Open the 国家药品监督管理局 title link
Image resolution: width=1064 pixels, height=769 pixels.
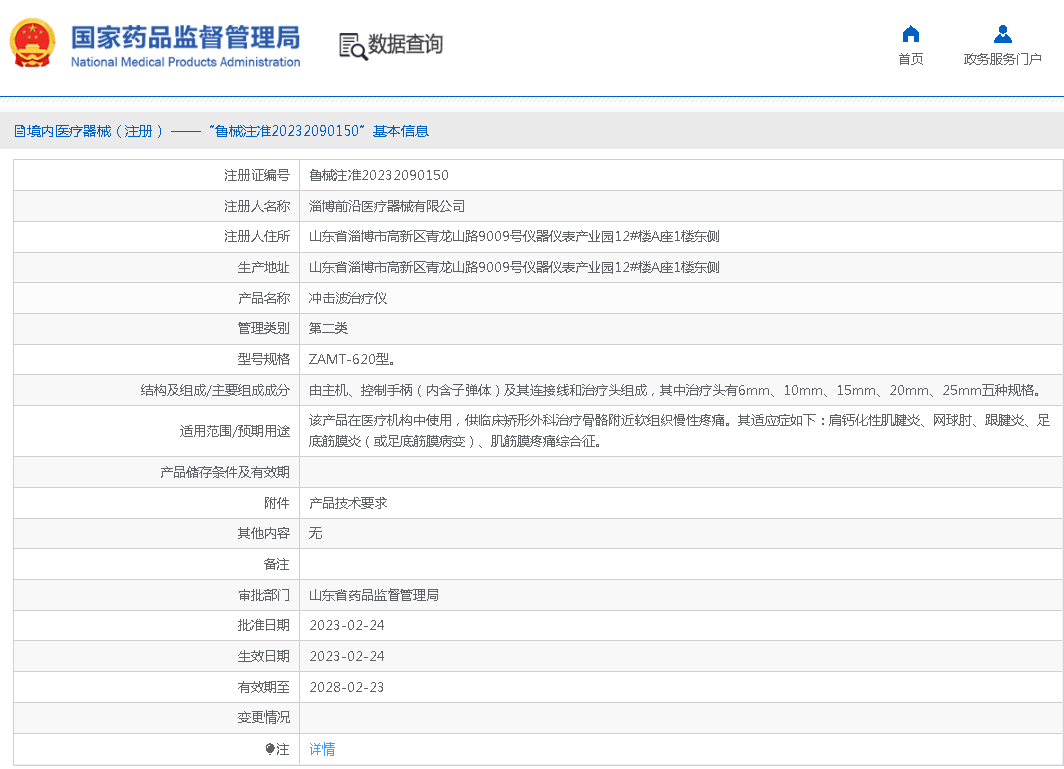(185, 37)
